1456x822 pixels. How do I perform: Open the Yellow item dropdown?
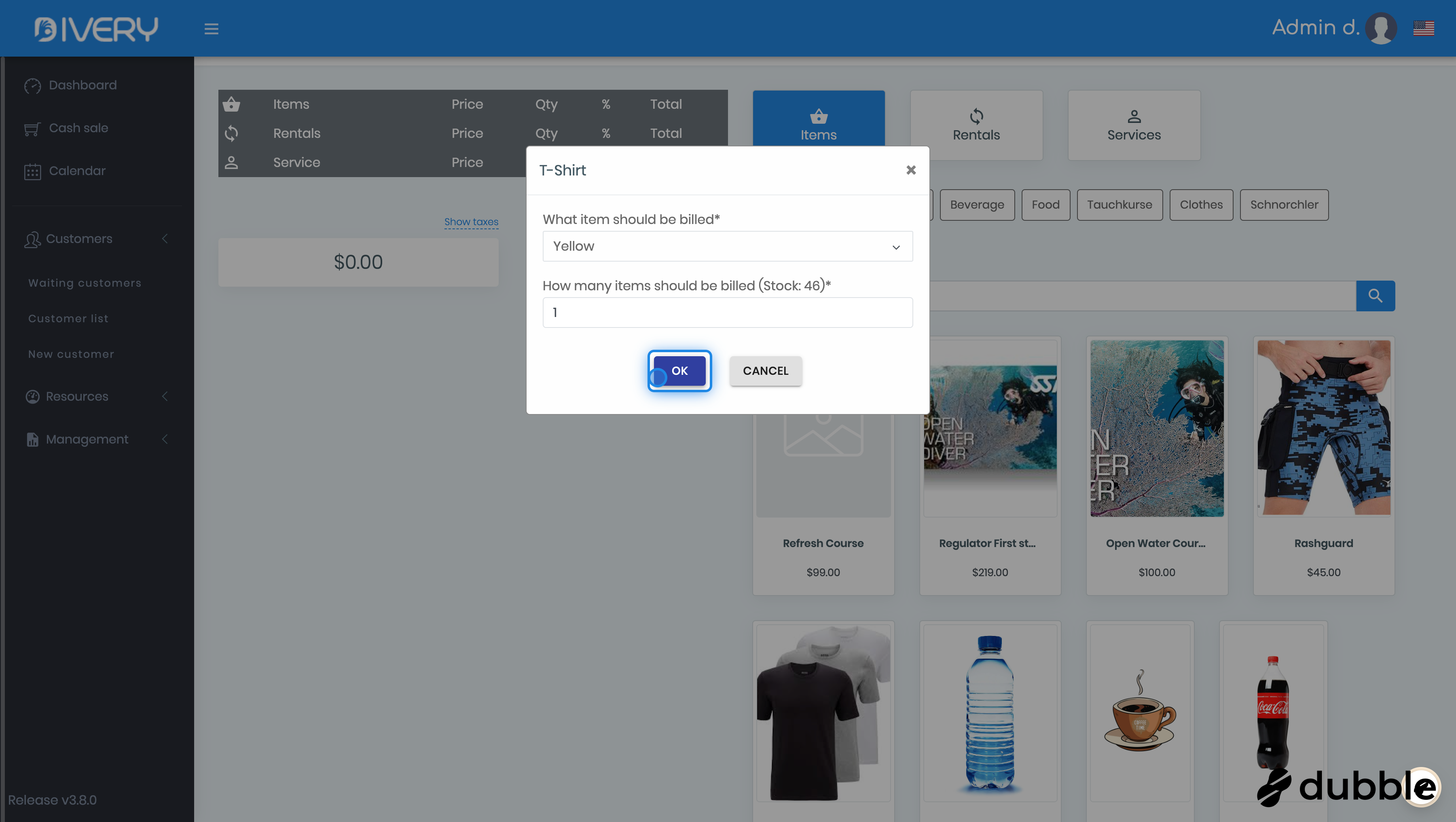(727, 246)
